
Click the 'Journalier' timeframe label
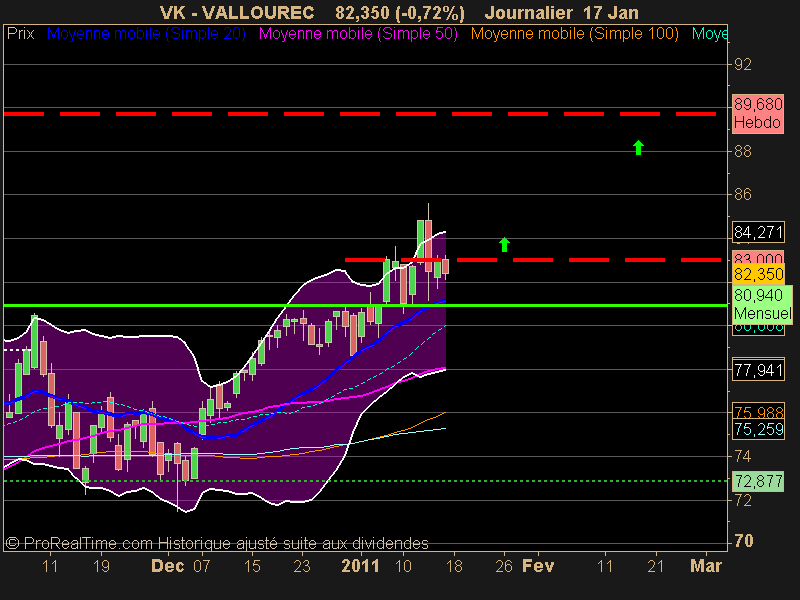click(529, 12)
